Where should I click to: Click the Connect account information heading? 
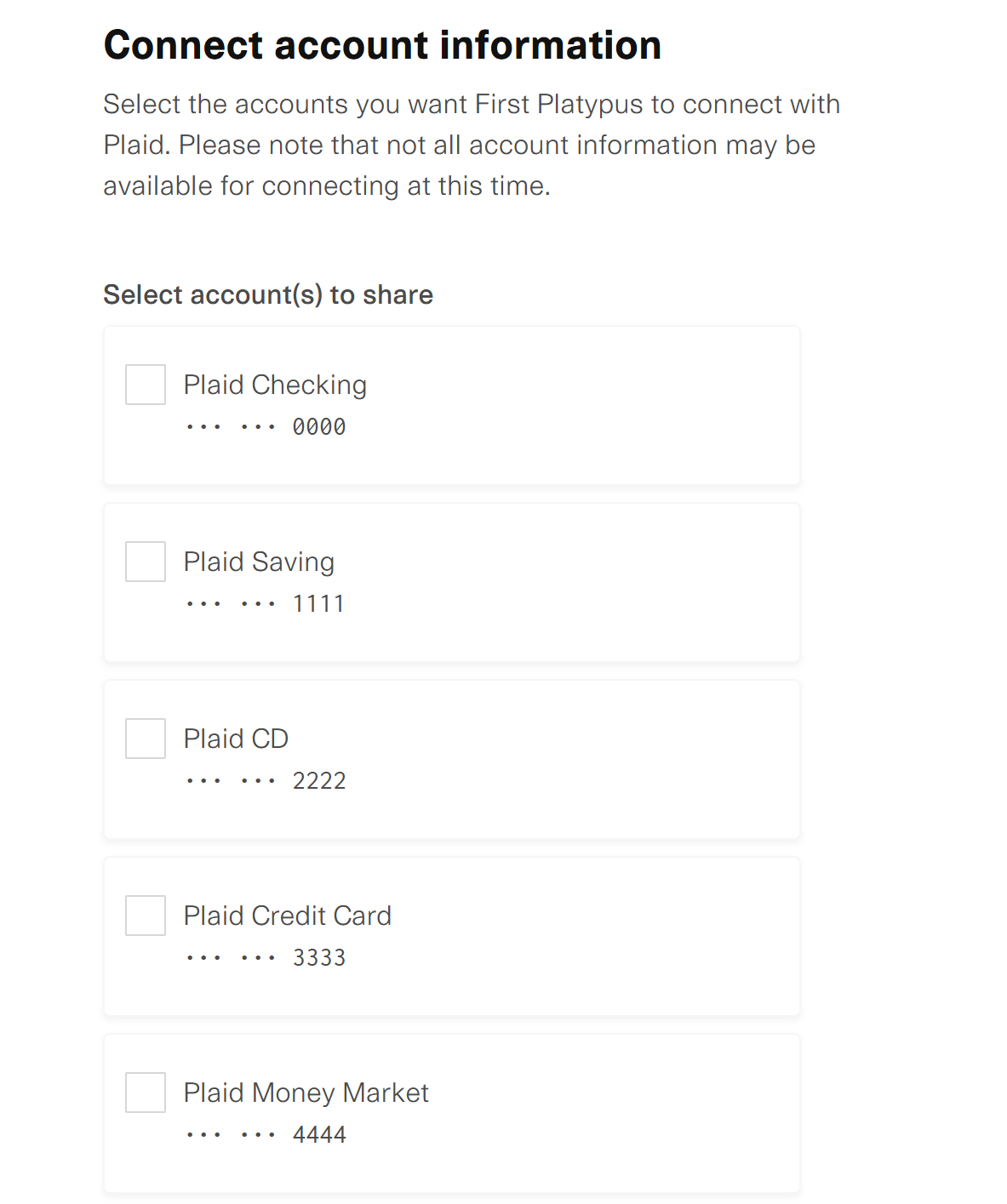pyautogui.click(x=382, y=45)
